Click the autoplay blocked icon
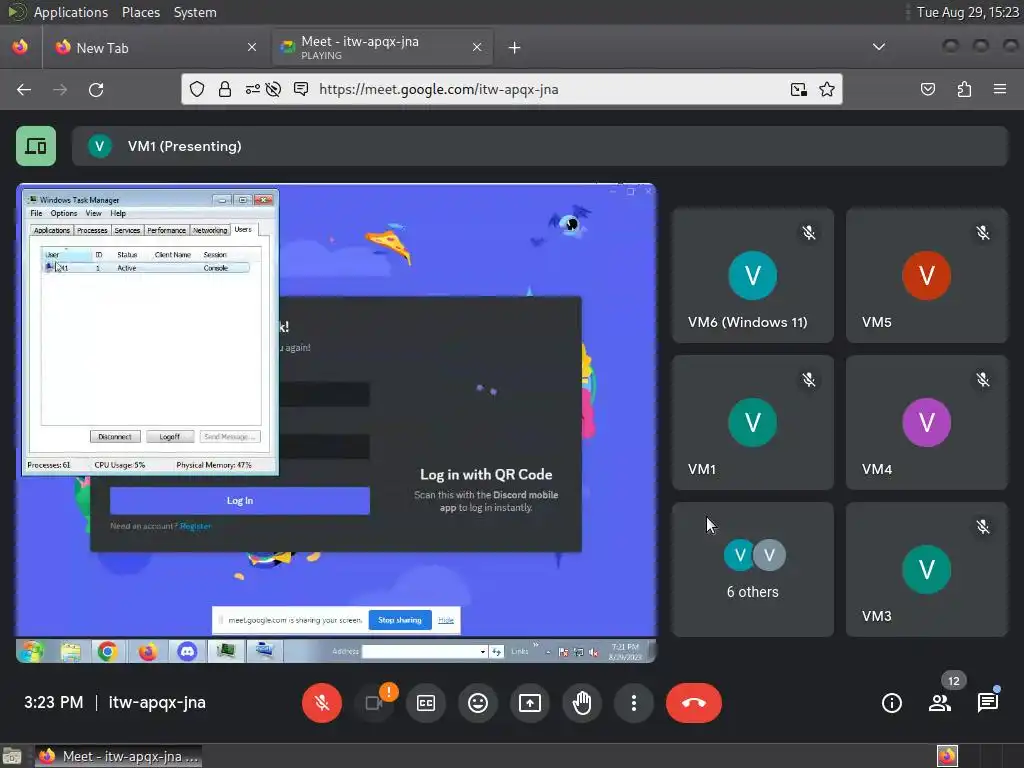The height and width of the screenshot is (768, 1024). [274, 89]
